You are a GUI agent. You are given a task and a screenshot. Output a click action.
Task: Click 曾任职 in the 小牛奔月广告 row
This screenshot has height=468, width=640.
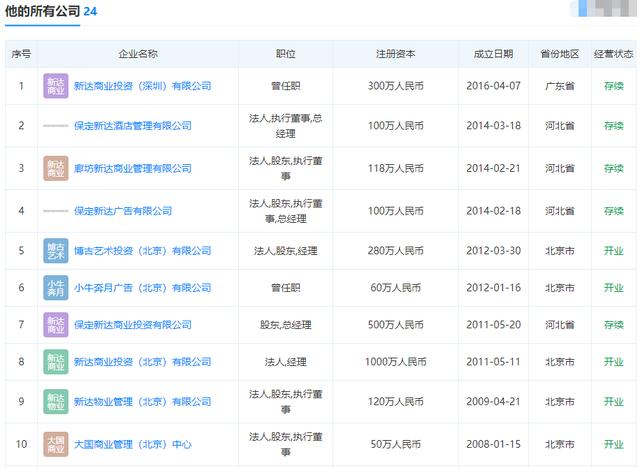tap(286, 288)
